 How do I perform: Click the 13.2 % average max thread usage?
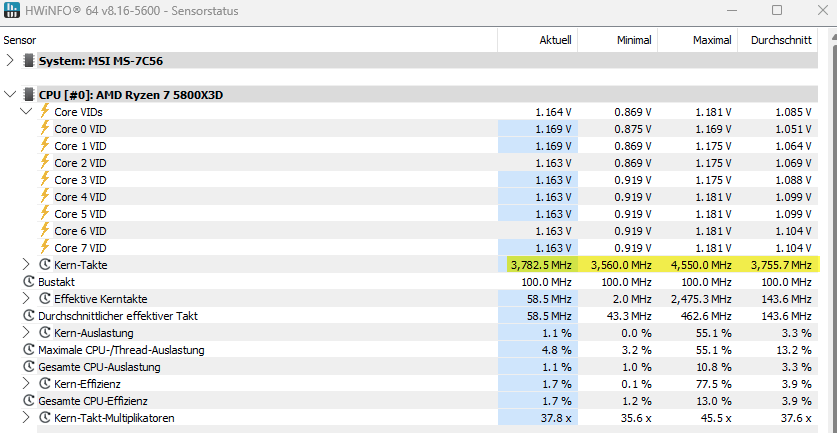[792, 350]
